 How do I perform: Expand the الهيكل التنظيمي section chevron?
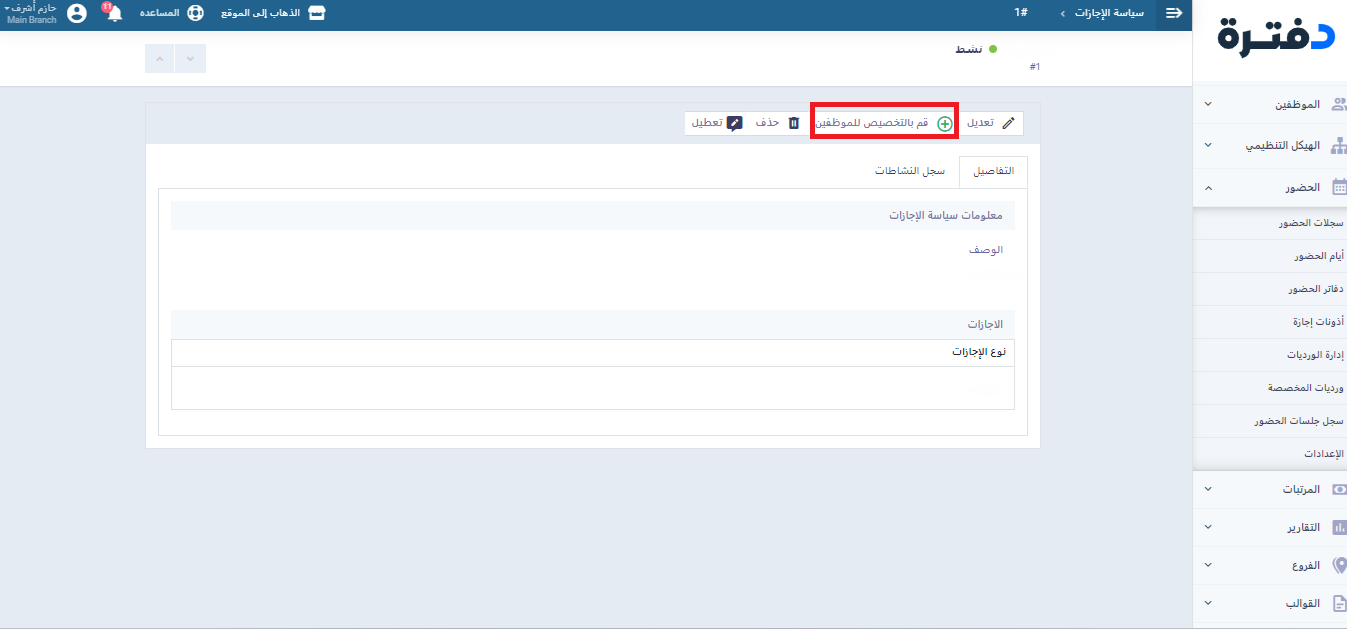1208,145
